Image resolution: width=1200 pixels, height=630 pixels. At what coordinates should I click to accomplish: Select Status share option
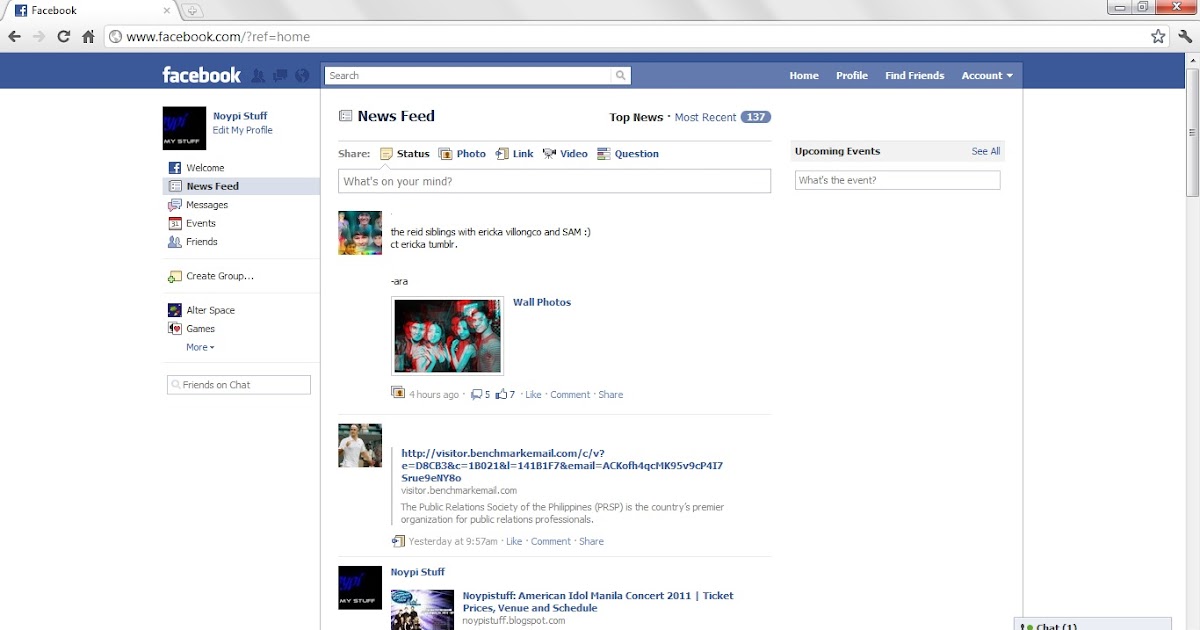click(x=405, y=154)
